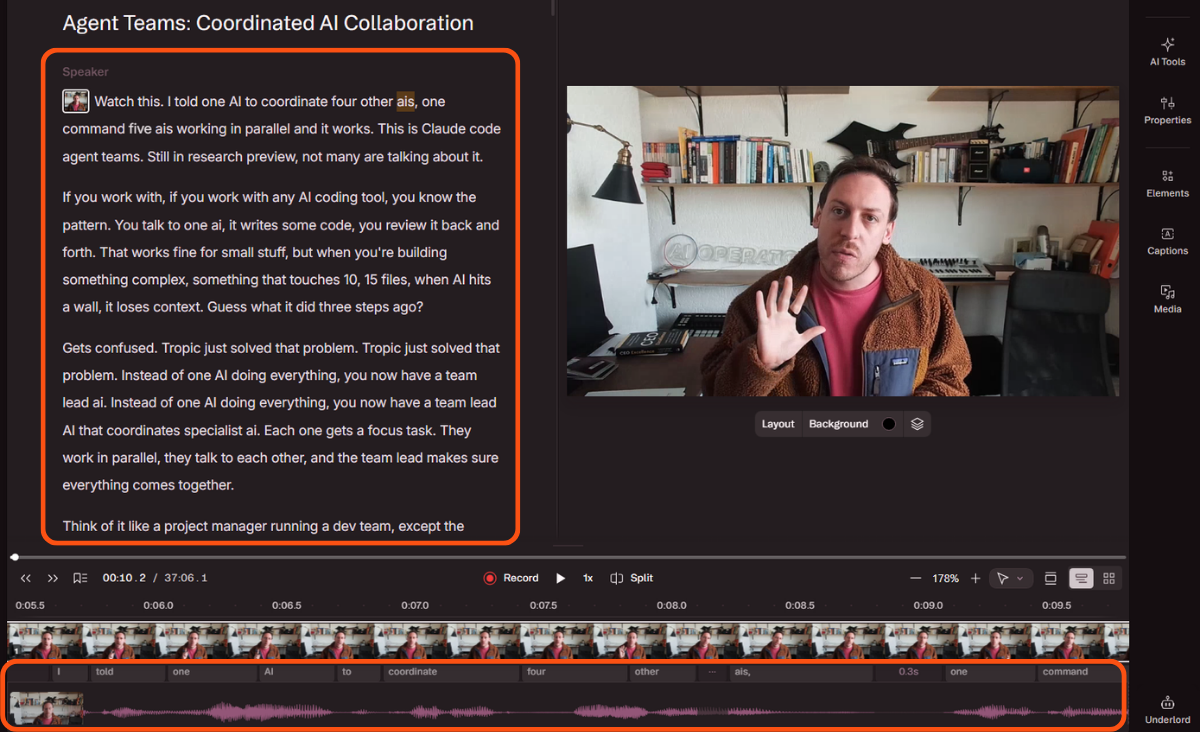The height and width of the screenshot is (732, 1200).
Task: Start recording with the Record button
Action: coord(511,578)
